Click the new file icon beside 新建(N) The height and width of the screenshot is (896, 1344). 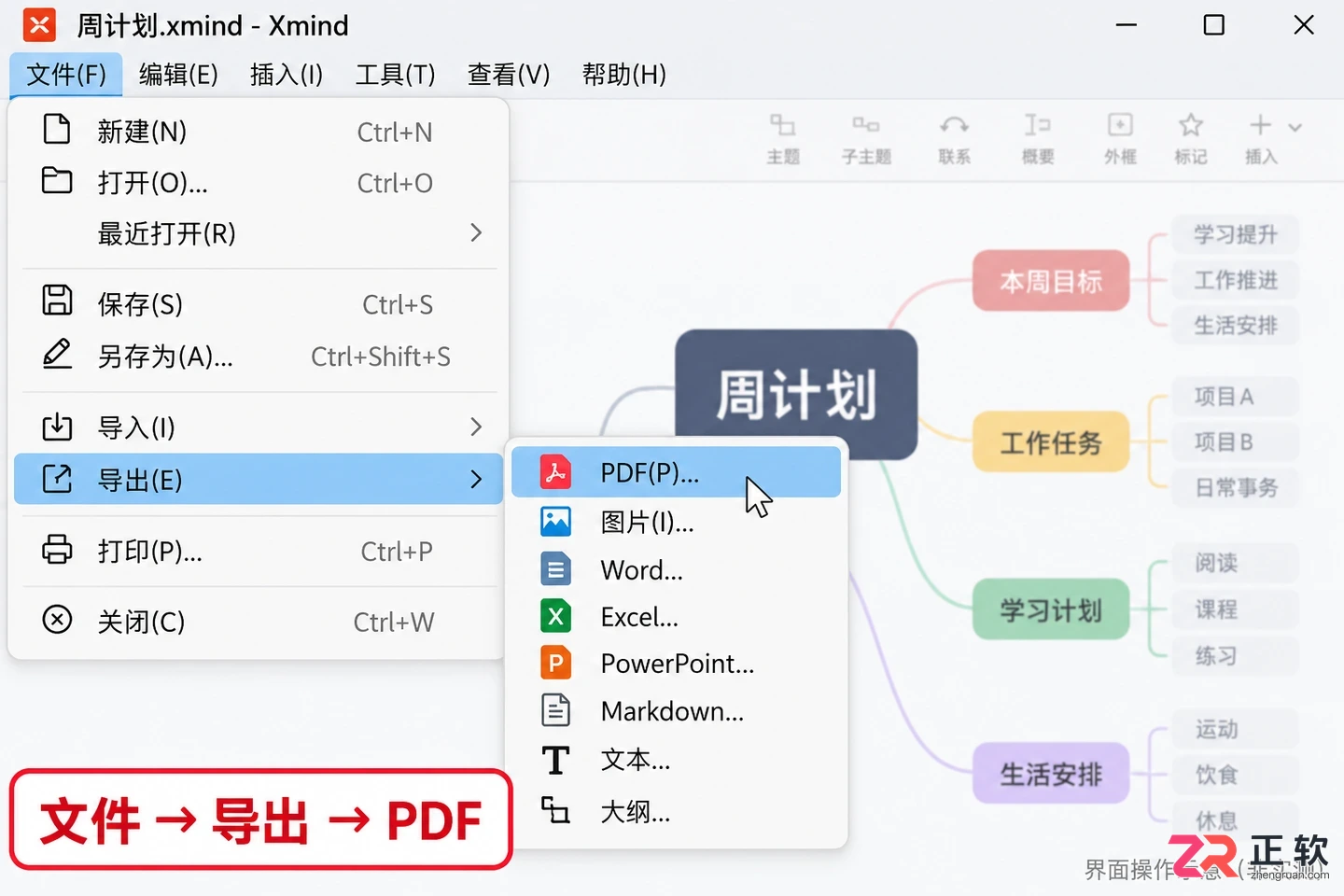point(57,130)
